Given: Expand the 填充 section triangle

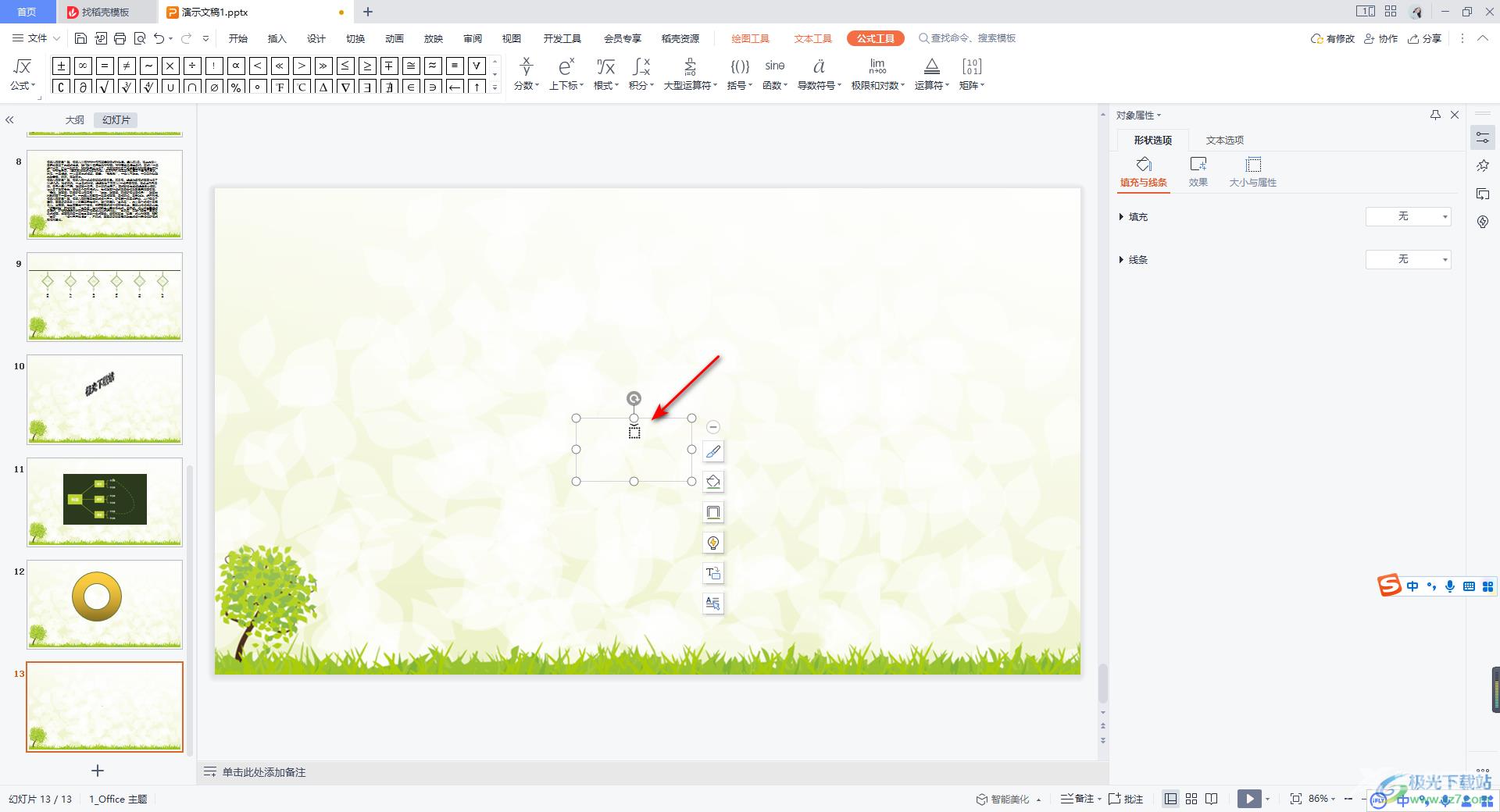Looking at the screenshot, I should 1122,217.
